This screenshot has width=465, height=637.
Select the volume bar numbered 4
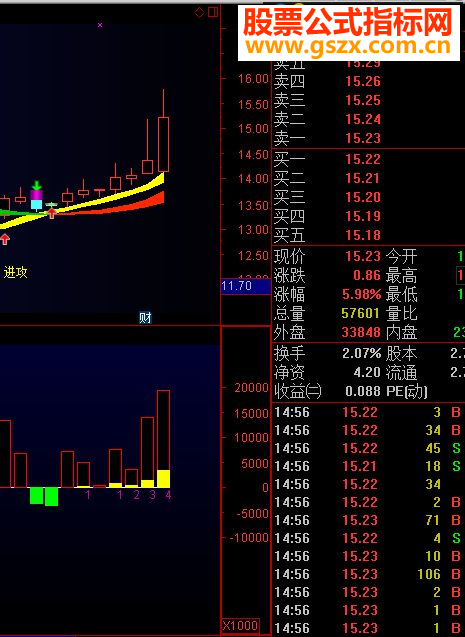[x=163, y=439]
